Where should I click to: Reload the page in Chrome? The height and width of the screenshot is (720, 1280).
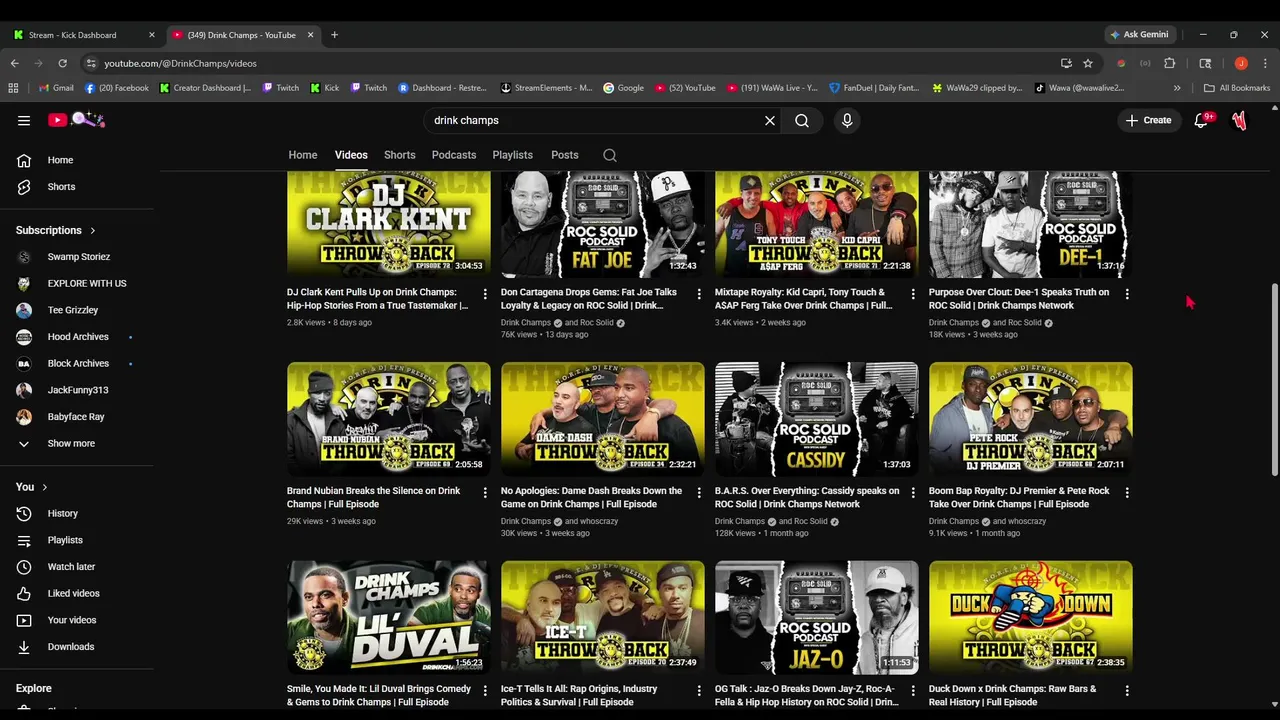(62, 63)
